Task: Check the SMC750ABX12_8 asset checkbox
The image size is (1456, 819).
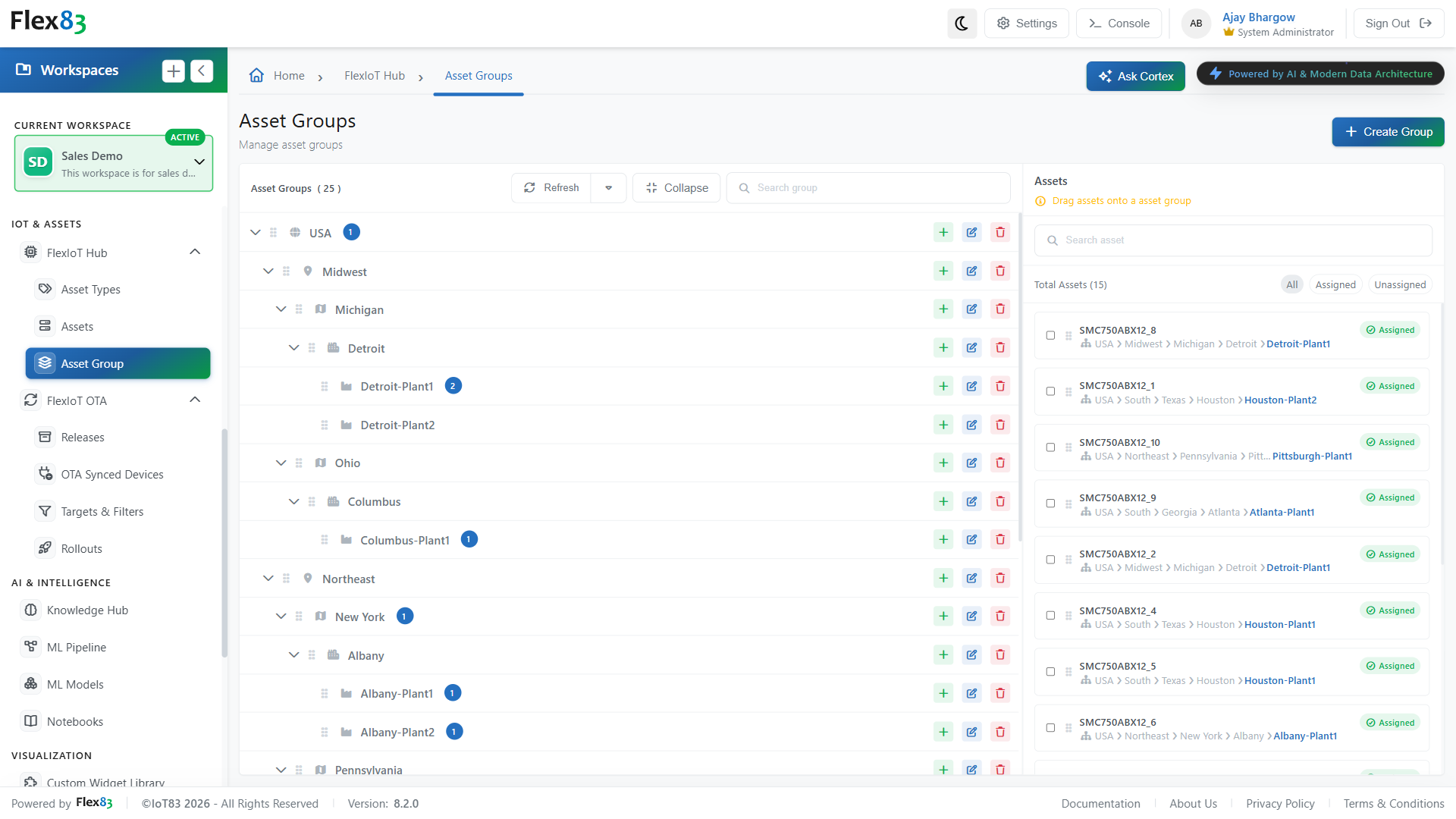Action: 1050,335
